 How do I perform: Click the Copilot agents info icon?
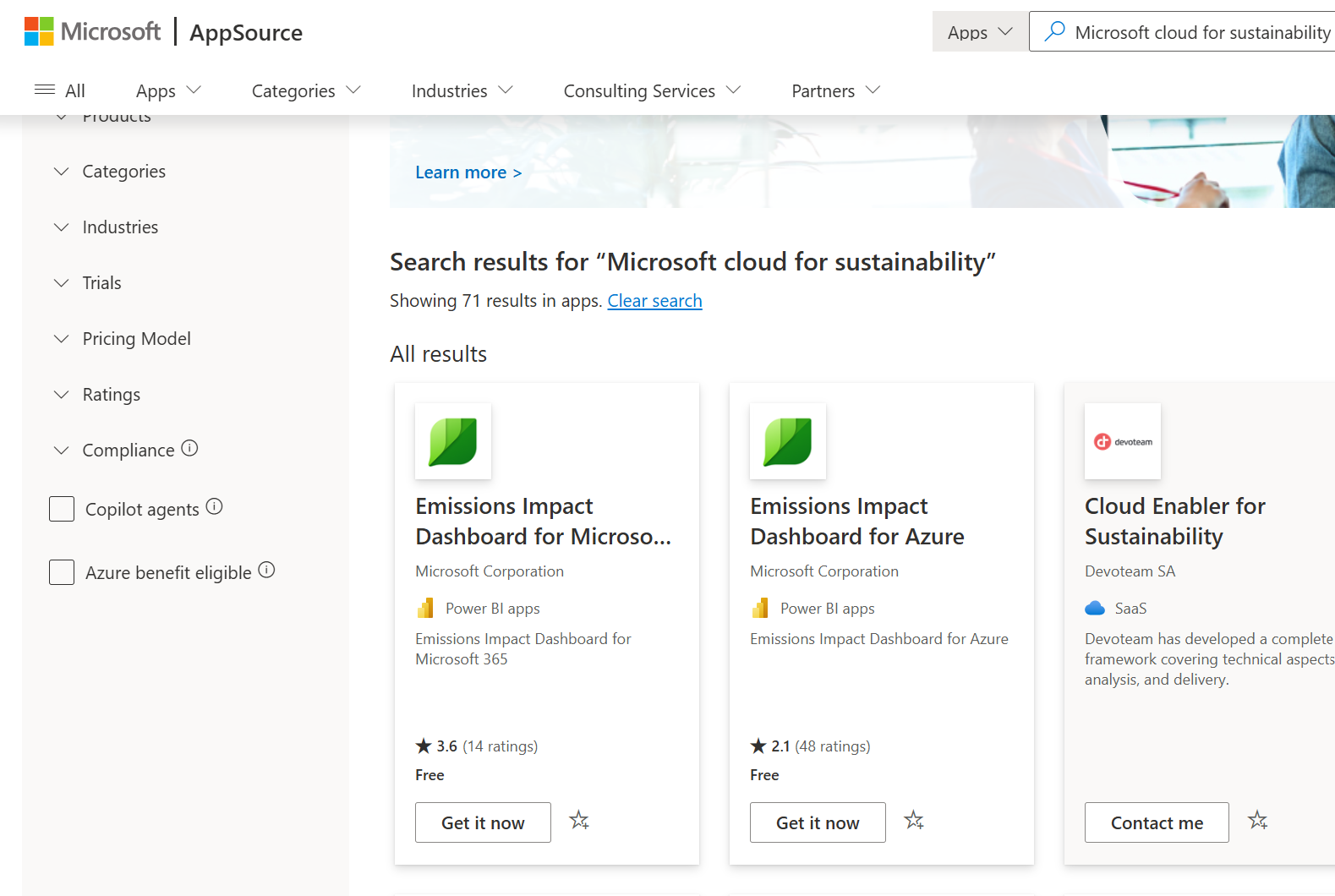[x=215, y=507]
